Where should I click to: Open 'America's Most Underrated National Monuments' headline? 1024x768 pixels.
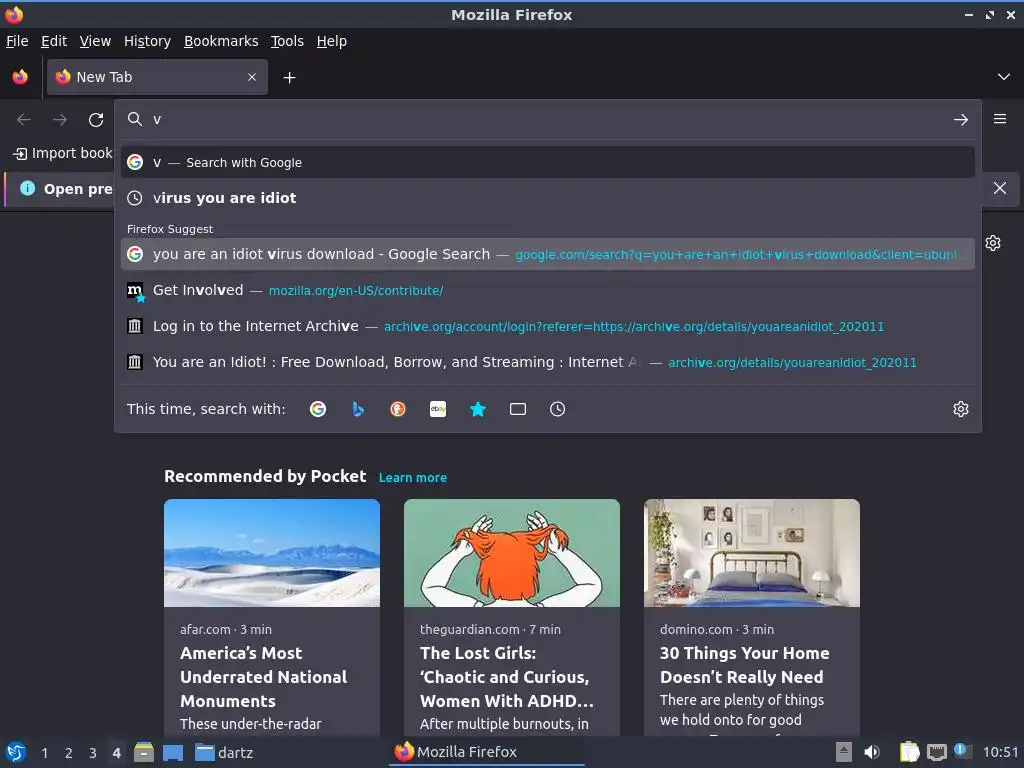point(264,677)
